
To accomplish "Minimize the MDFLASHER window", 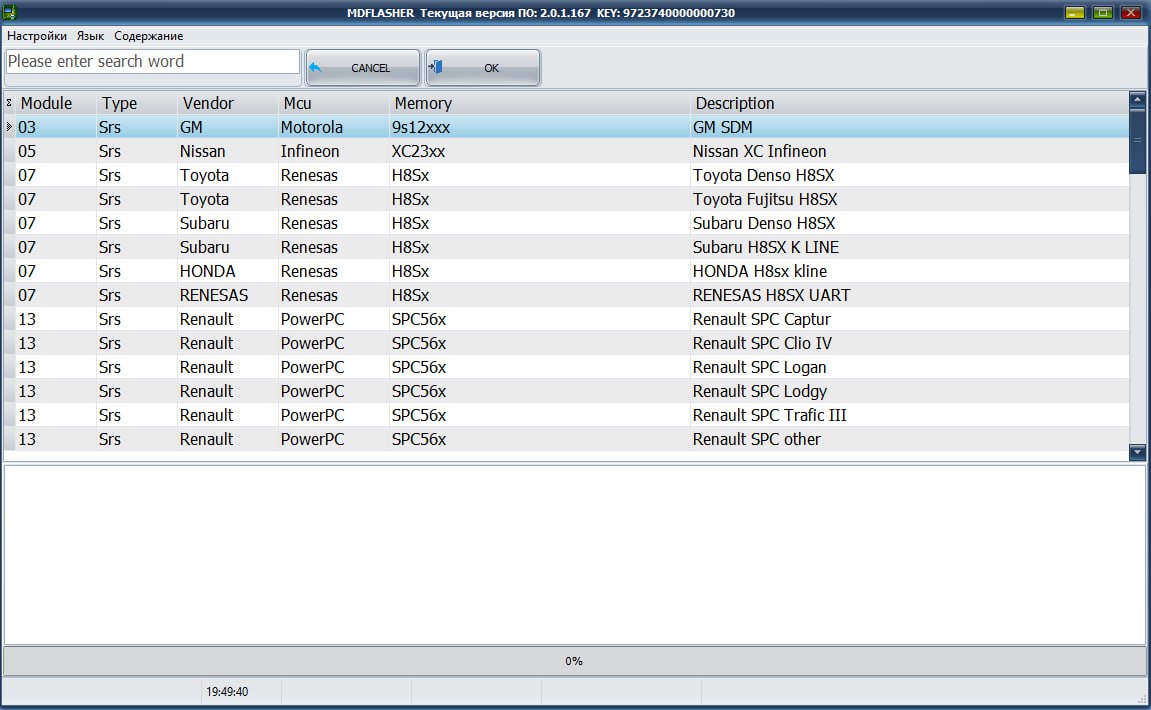I will coord(1075,12).
